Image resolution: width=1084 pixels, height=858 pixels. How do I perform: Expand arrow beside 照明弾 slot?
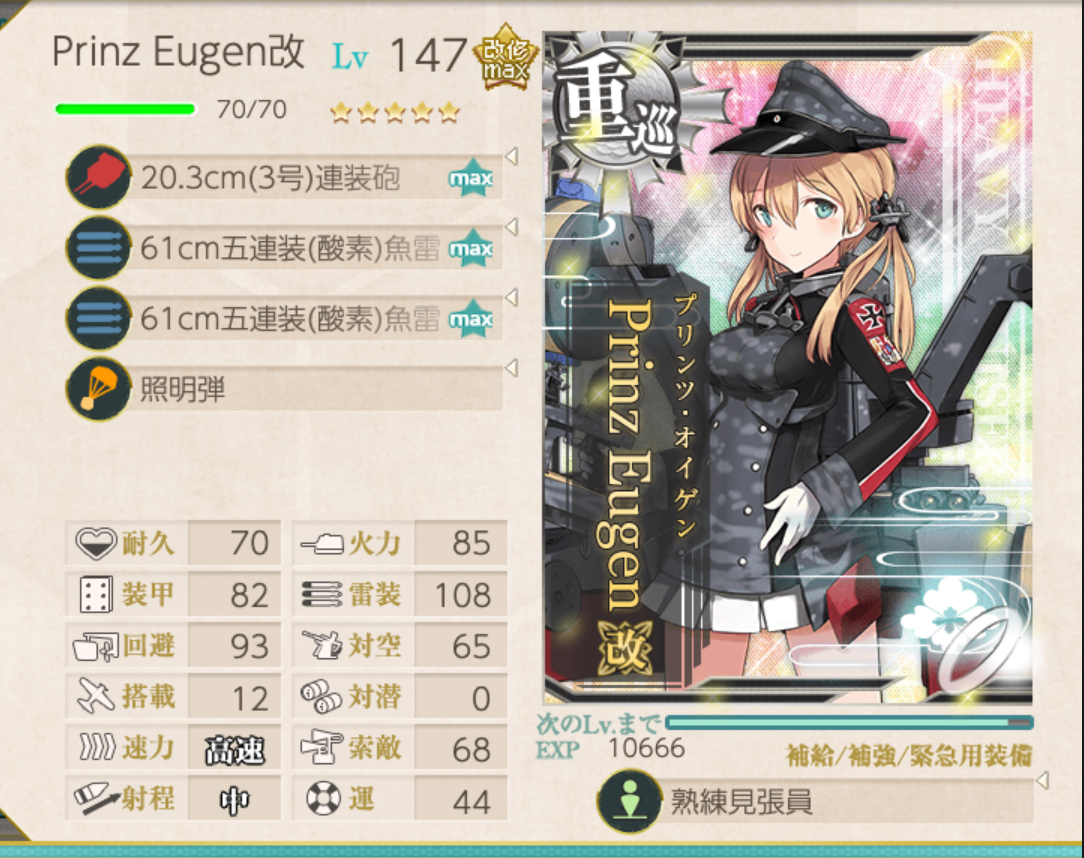512,367
